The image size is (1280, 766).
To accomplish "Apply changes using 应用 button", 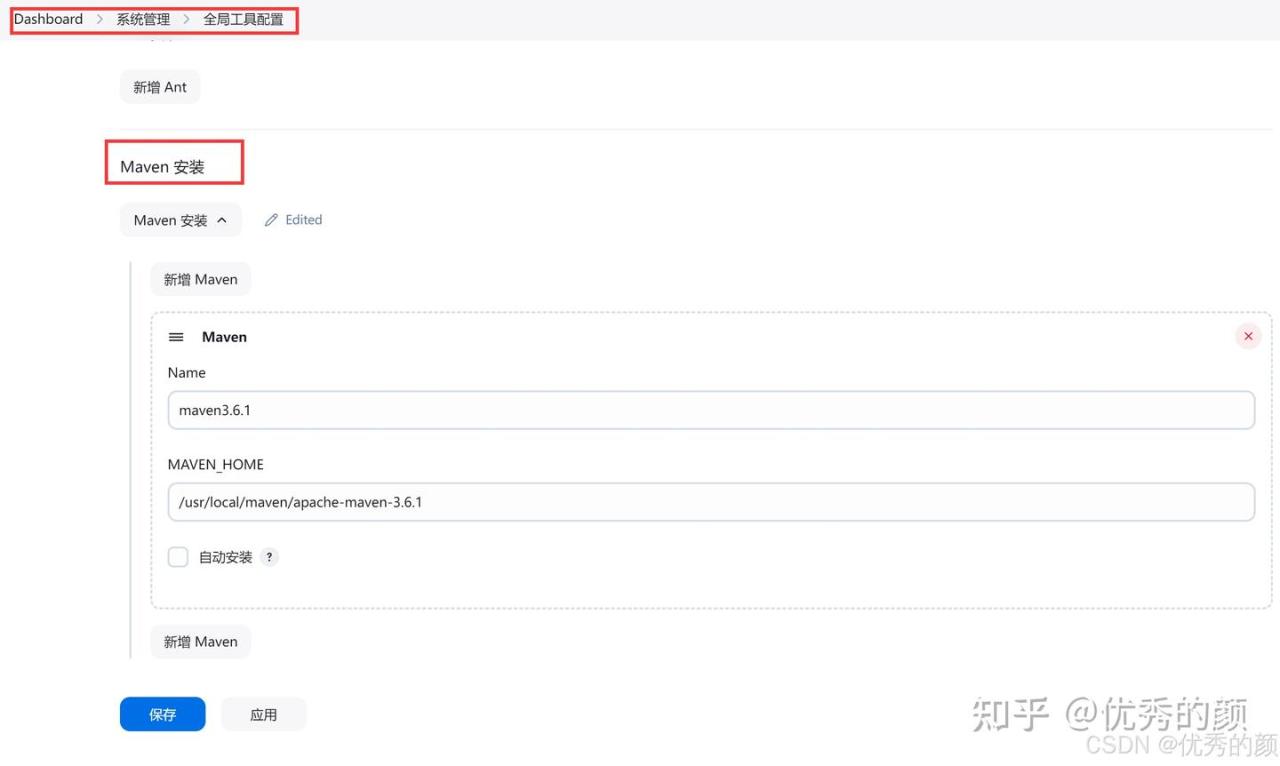I will [263, 714].
